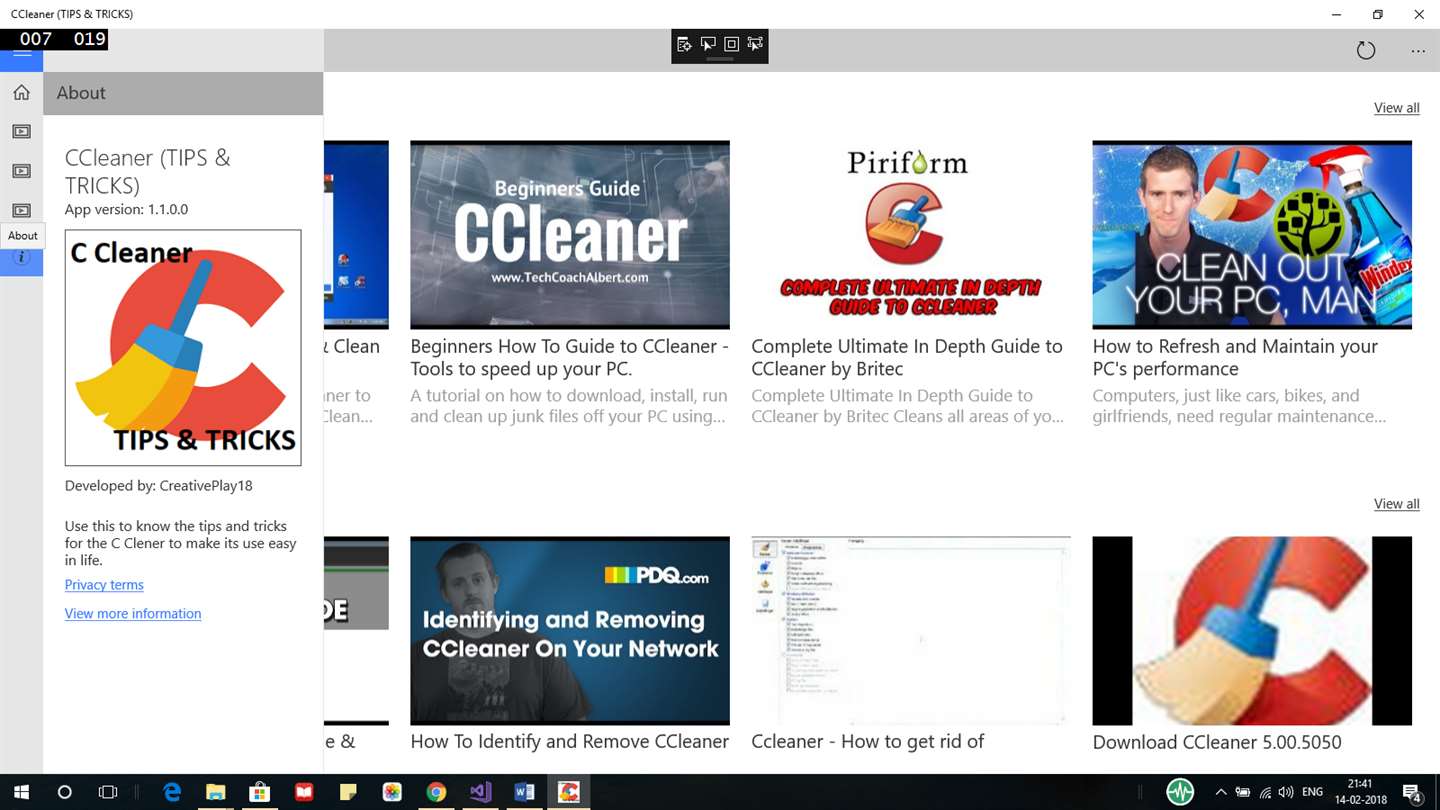1440x810 pixels.
Task: Open Microsoft Store from the taskbar
Action: tap(260, 792)
